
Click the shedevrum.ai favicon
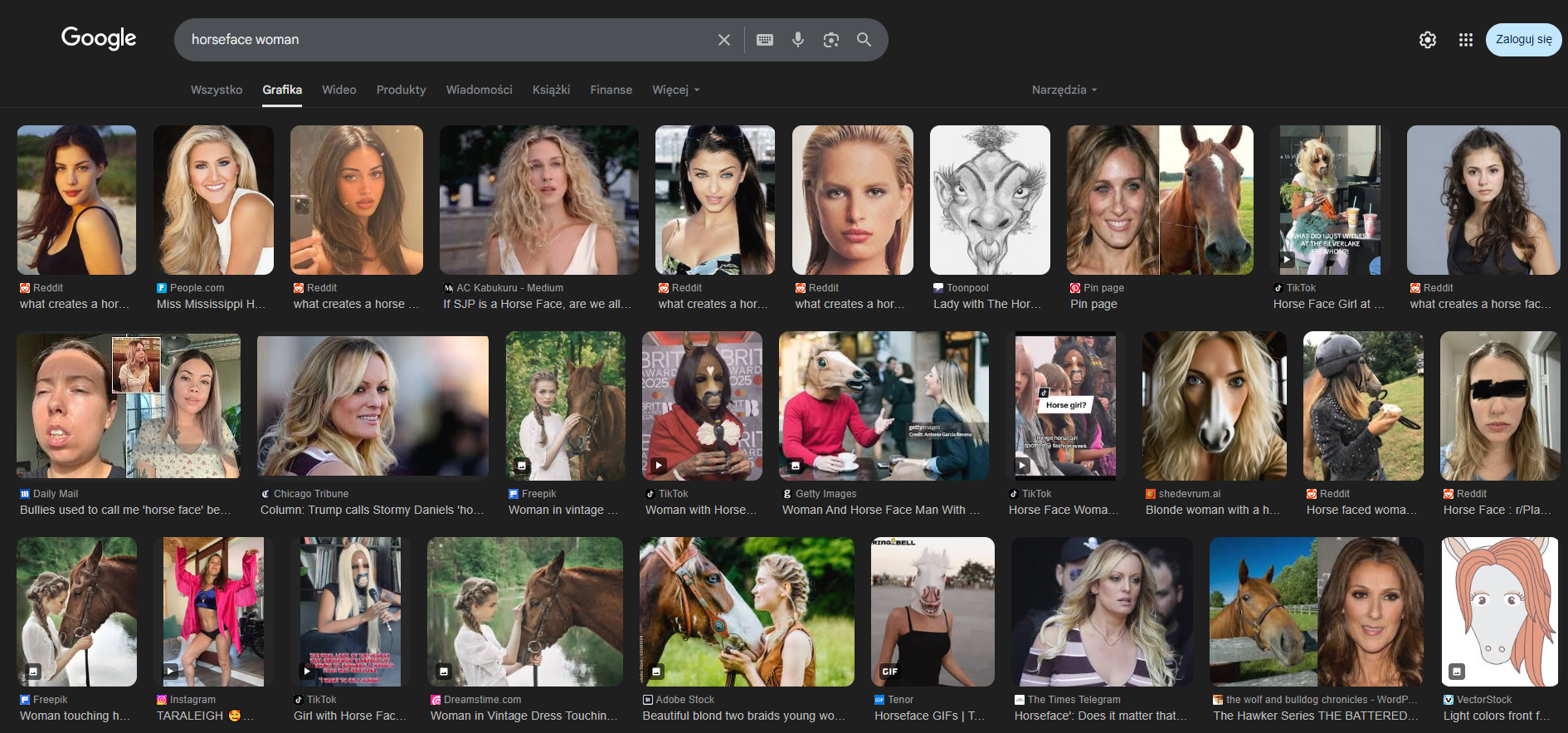(1151, 494)
